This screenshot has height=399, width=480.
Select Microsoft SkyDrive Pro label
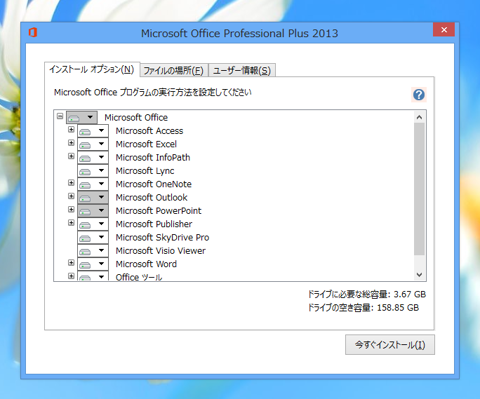[162, 237]
